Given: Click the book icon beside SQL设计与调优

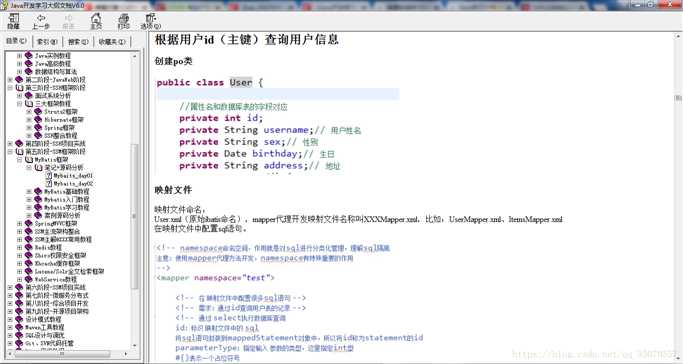Looking at the screenshot, I should point(19,335).
